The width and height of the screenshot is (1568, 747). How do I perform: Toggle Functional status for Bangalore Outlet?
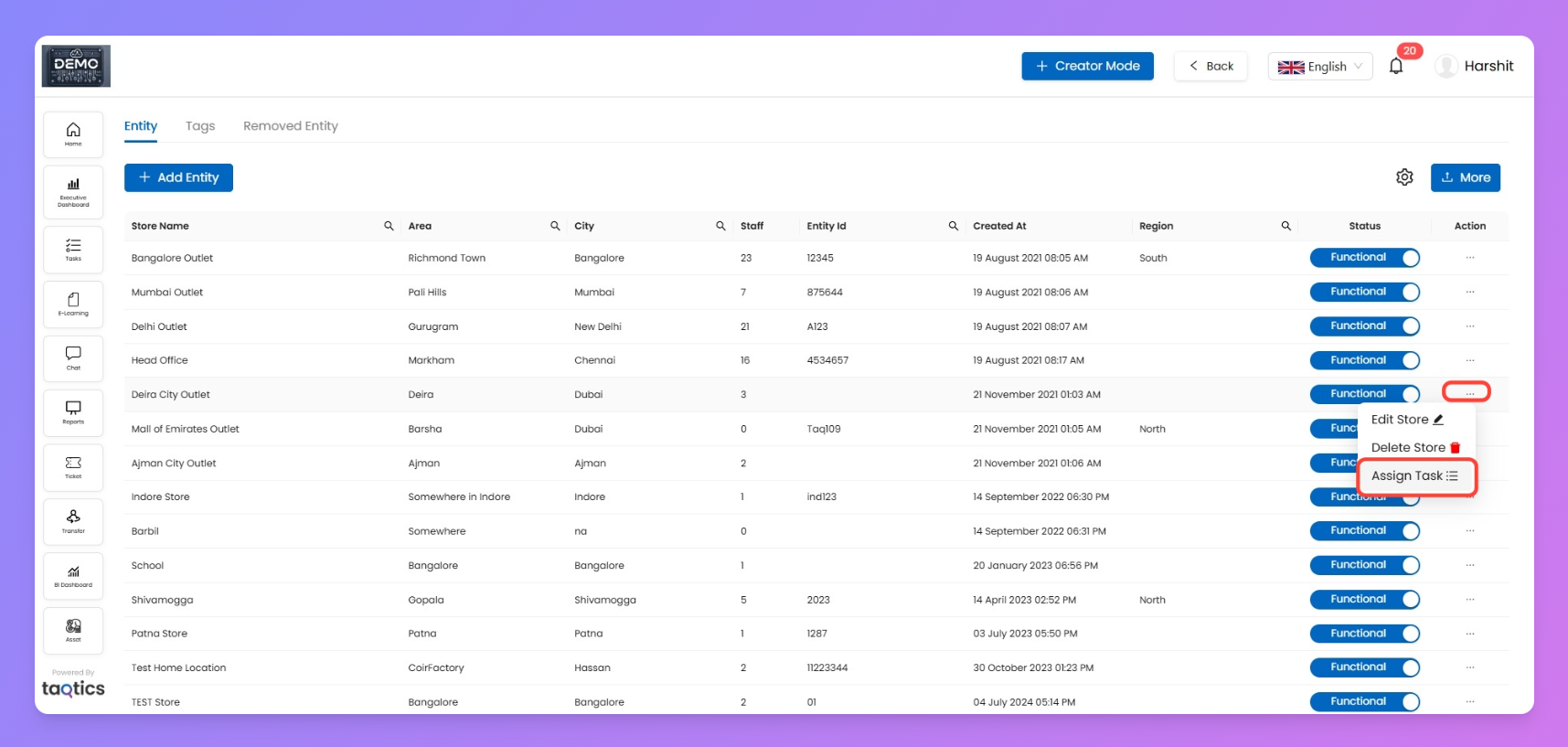click(1364, 258)
